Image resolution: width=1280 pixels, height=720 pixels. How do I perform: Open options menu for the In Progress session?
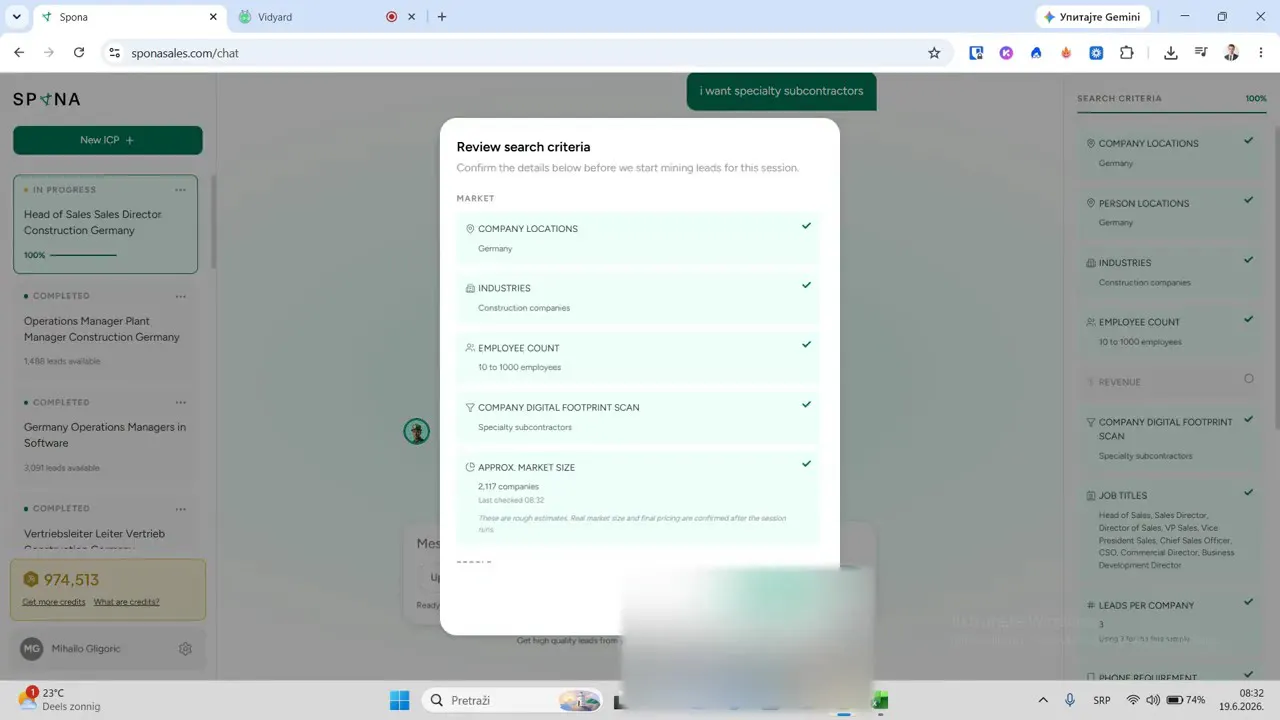(180, 190)
